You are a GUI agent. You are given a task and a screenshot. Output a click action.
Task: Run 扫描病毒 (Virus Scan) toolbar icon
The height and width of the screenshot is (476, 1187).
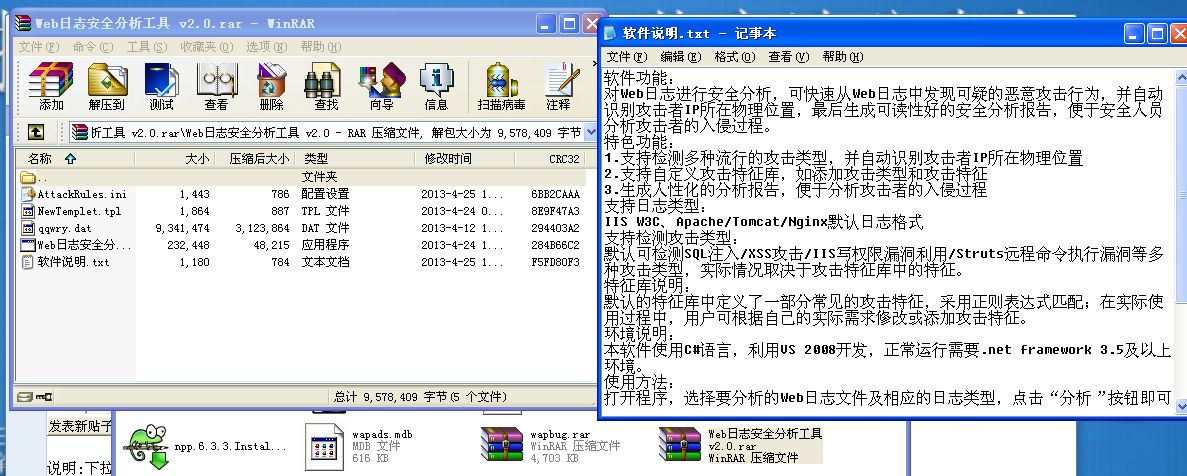pos(501,86)
